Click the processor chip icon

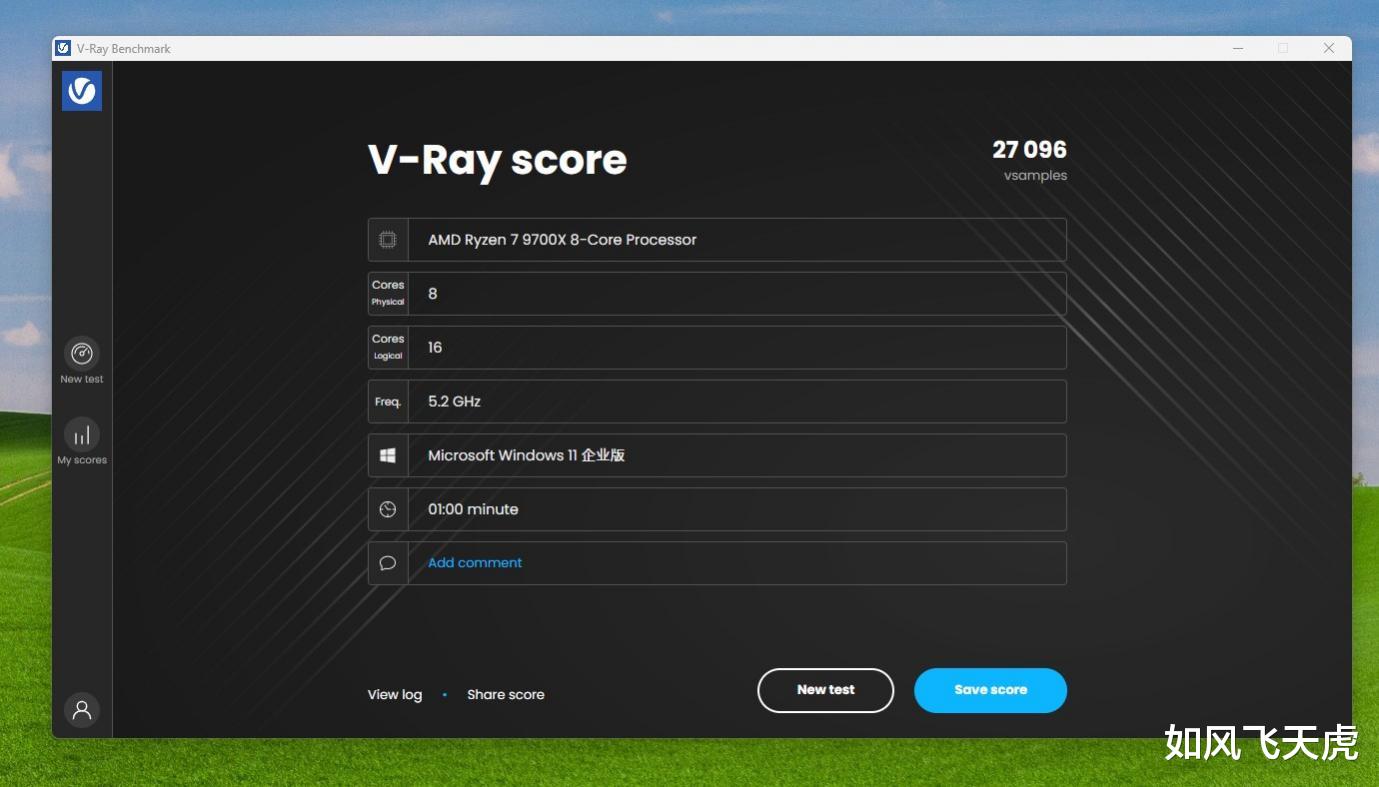pyautogui.click(x=388, y=240)
